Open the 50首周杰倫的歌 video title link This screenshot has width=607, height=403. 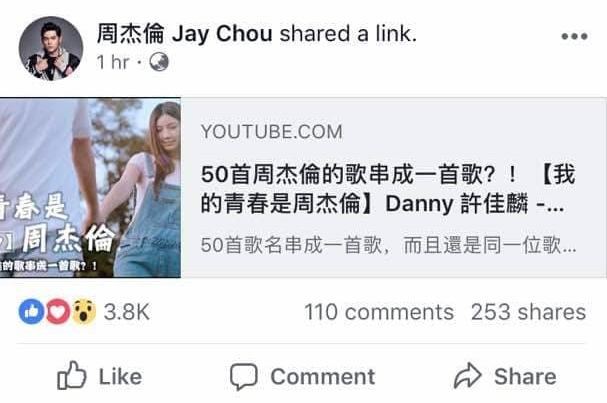tap(388, 189)
